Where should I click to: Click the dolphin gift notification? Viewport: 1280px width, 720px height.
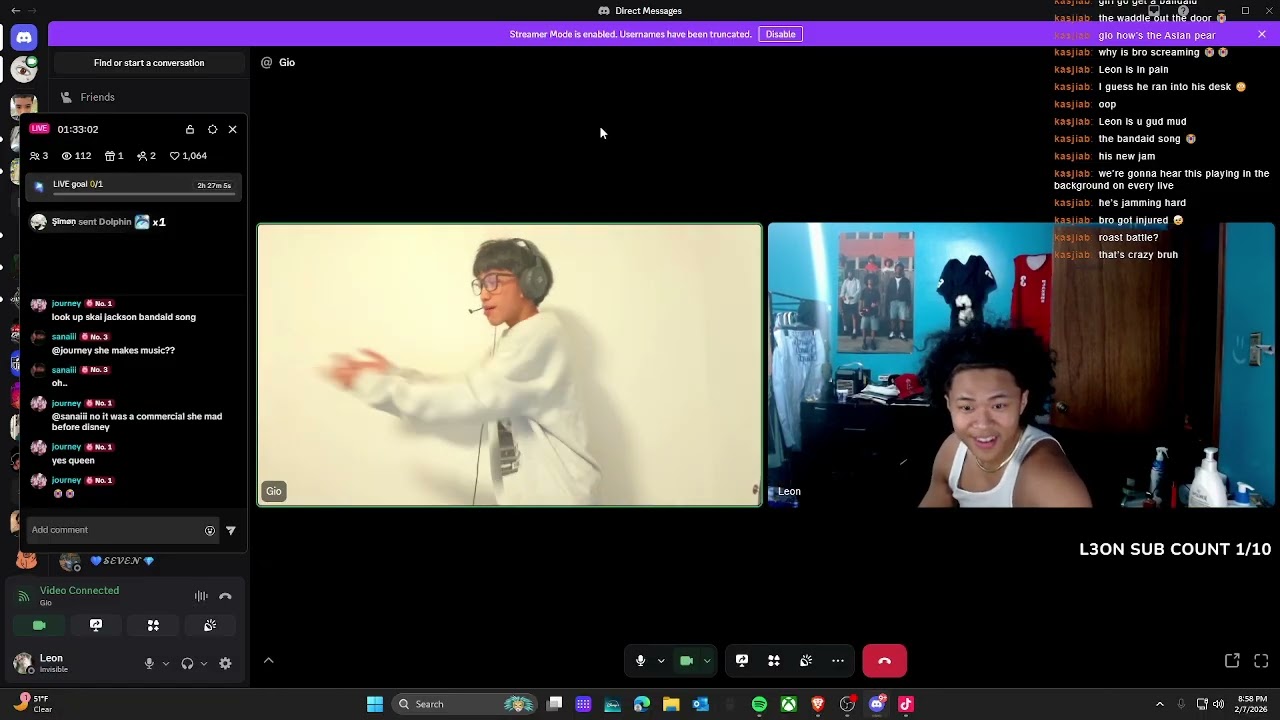[99, 222]
